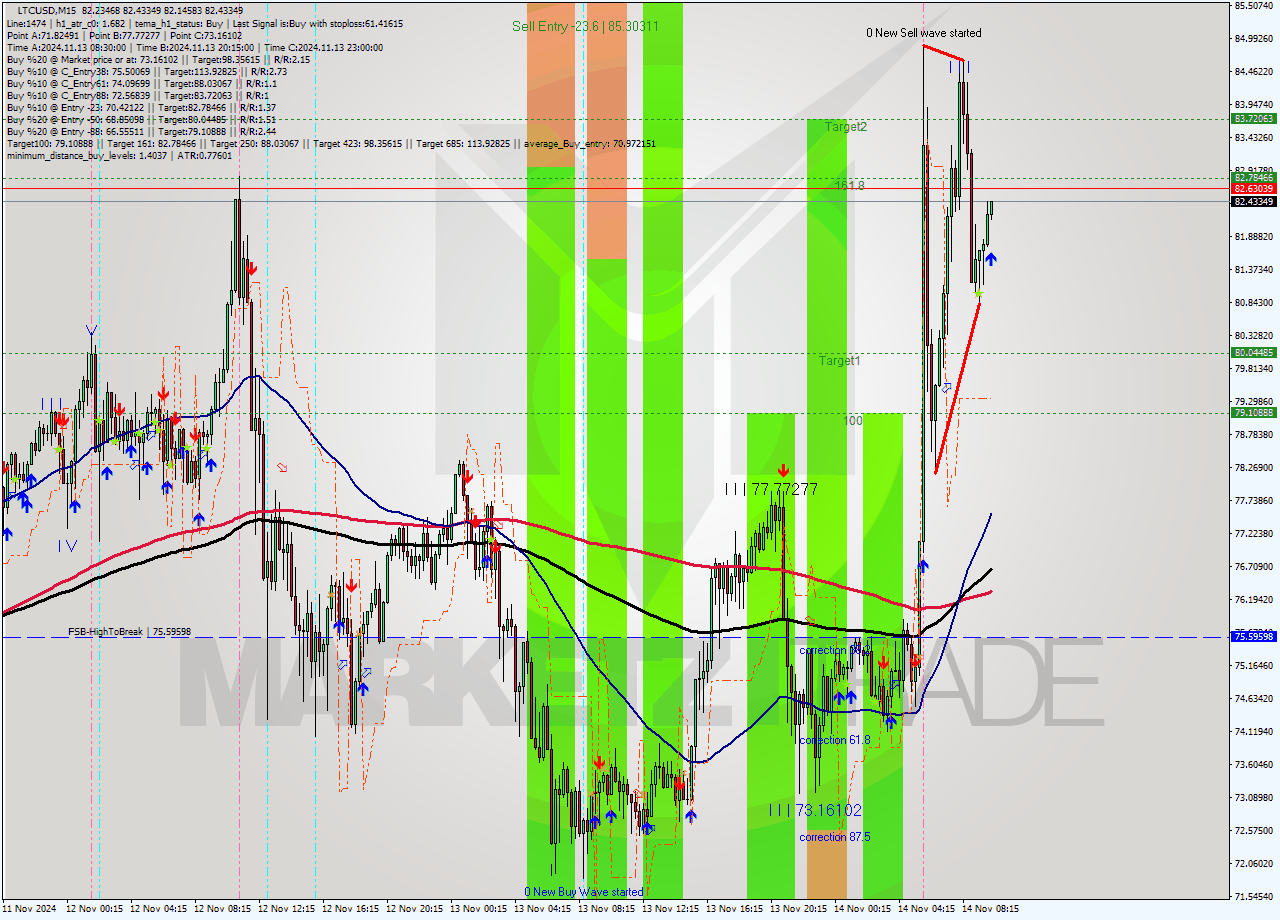Click the 'Buy %10 @ C_Entry38: 75.50069' line
The height and width of the screenshot is (920, 1280).
pyautogui.click(x=146, y=71)
